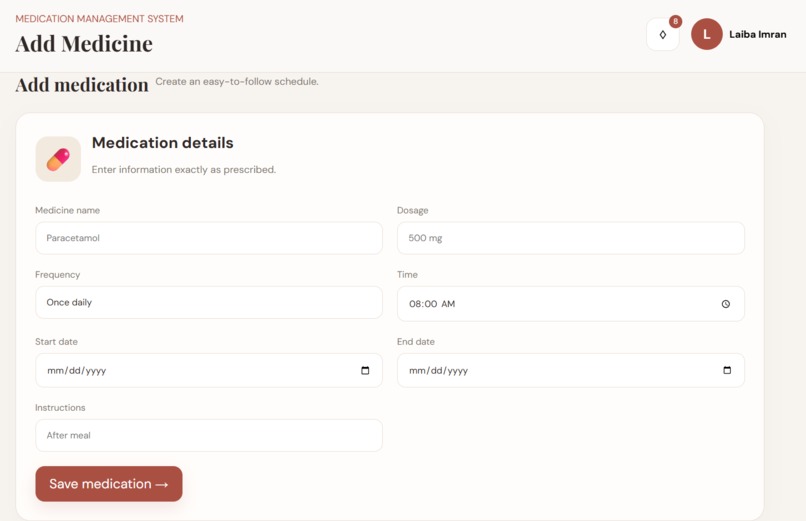Click the Instructions field with After meal
The width and height of the screenshot is (806, 521).
[x=209, y=435]
